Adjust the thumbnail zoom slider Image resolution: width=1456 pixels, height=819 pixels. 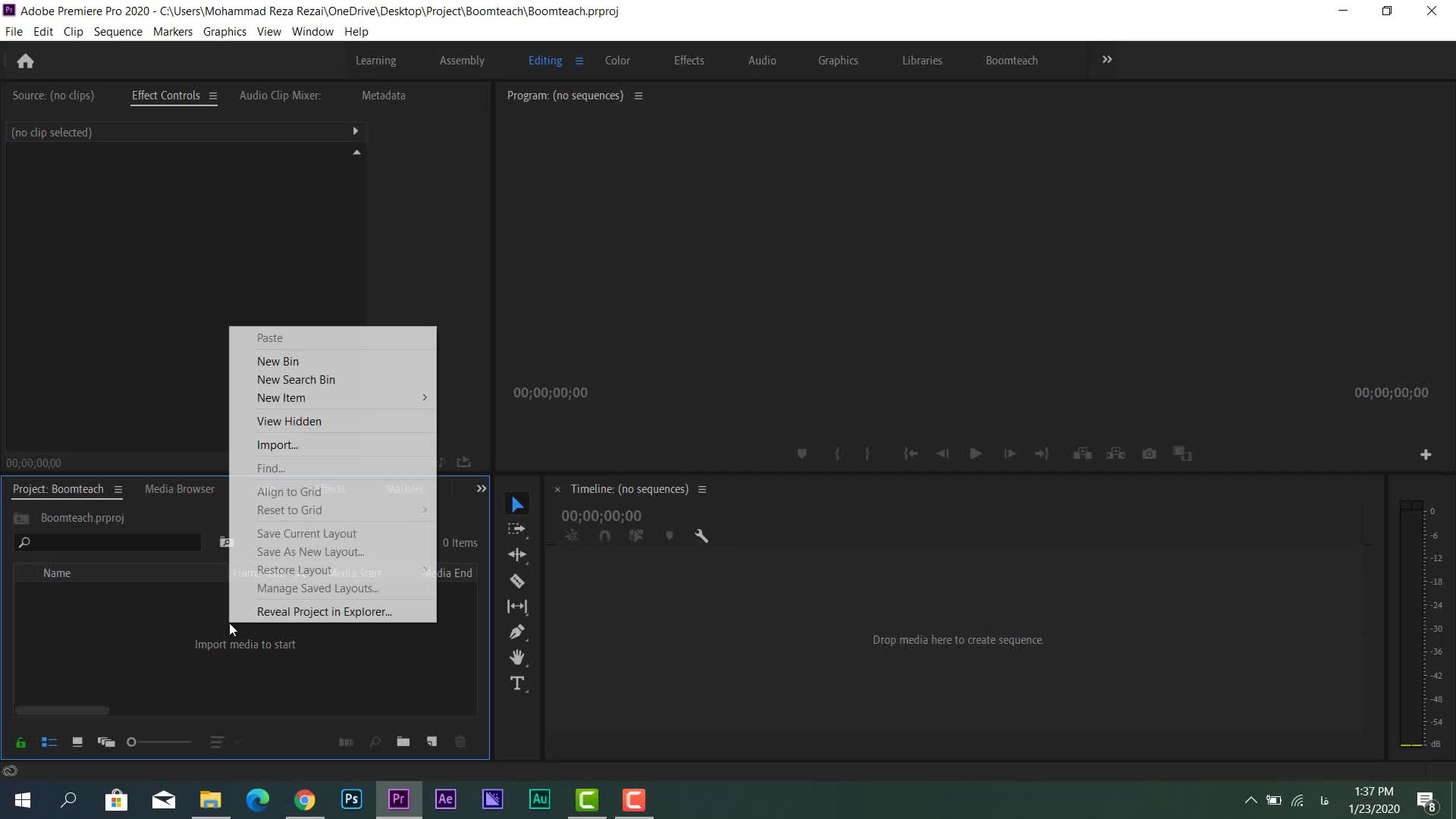pos(132,742)
